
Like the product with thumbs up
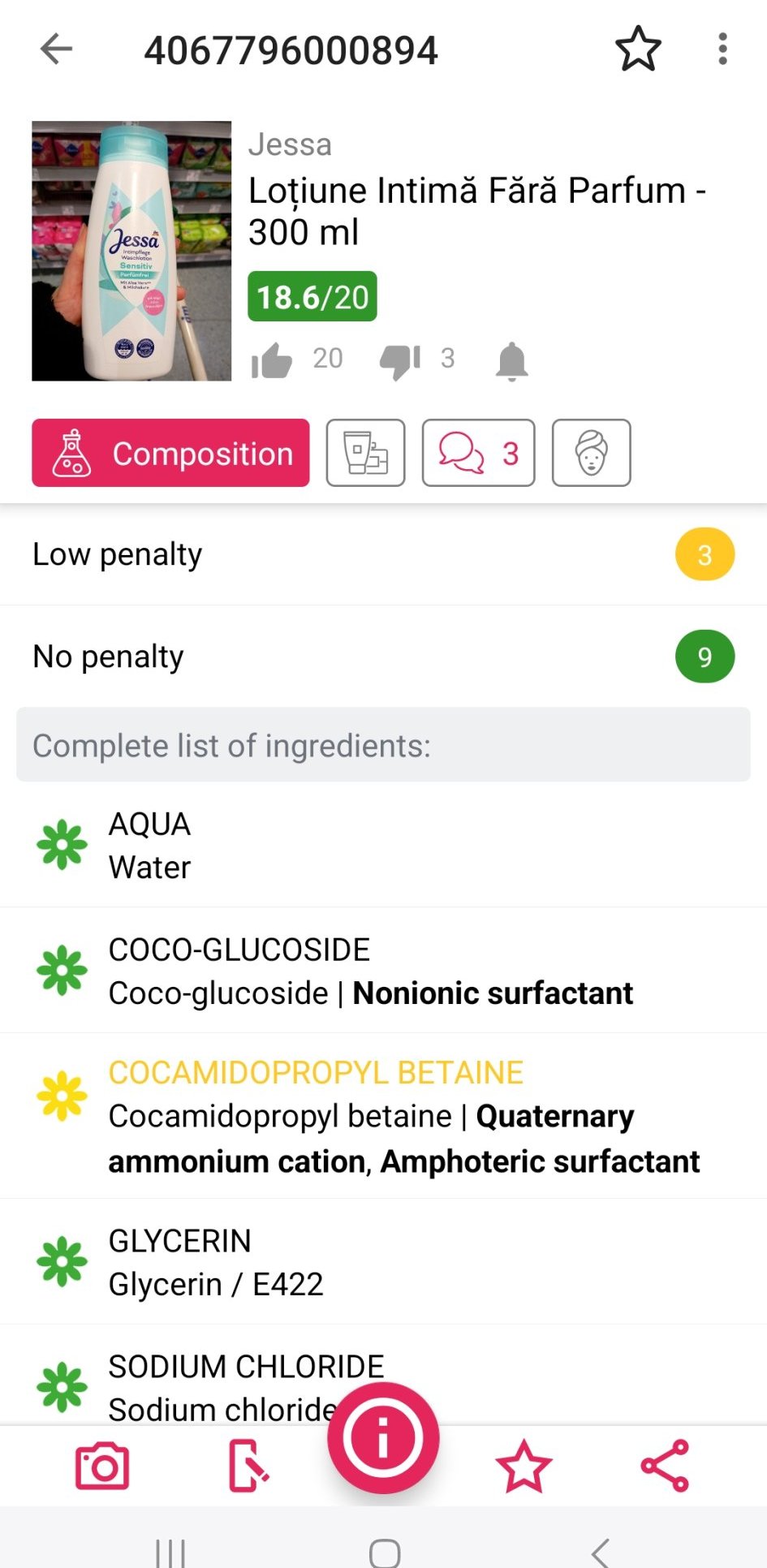272,360
